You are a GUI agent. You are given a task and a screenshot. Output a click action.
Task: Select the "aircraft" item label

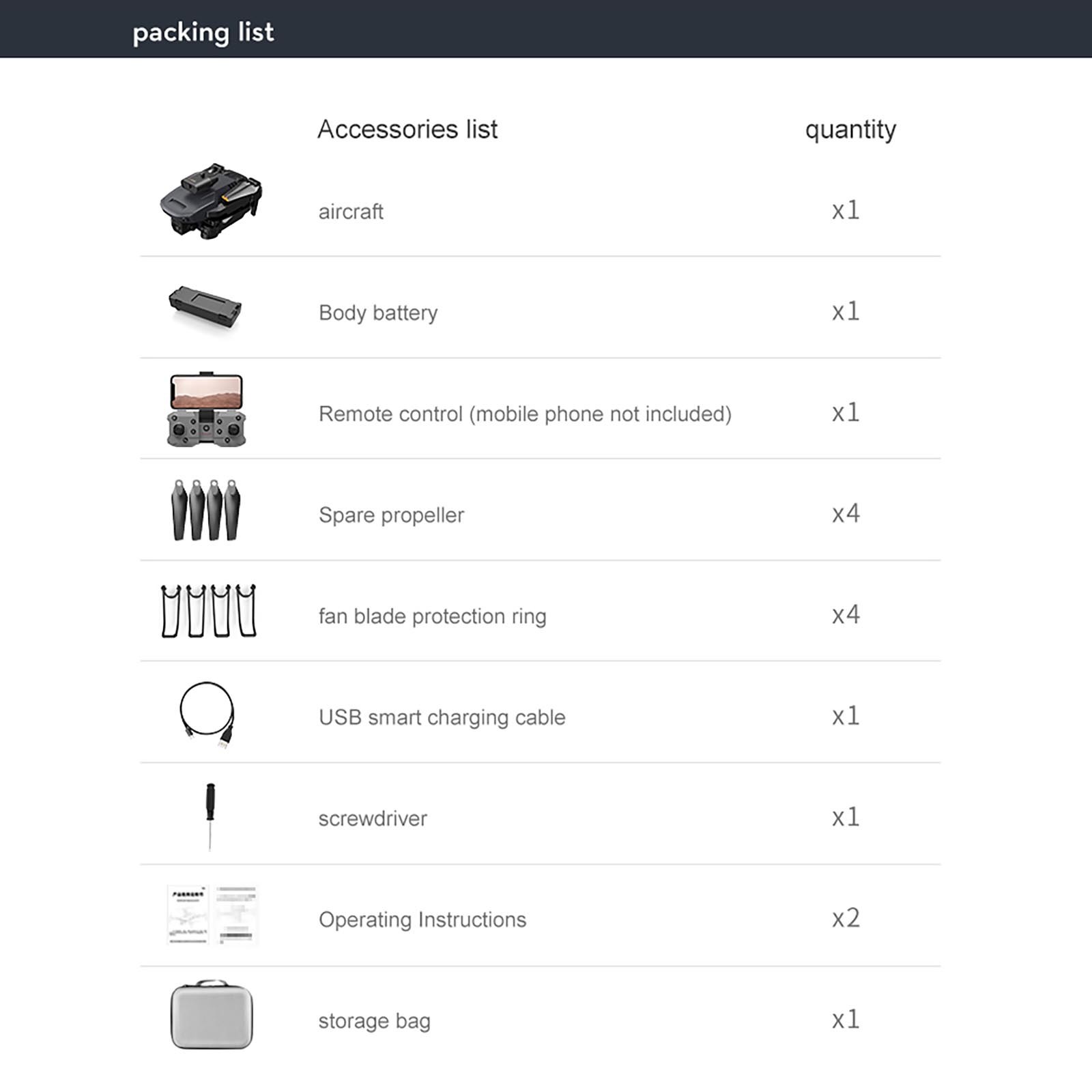[351, 212]
